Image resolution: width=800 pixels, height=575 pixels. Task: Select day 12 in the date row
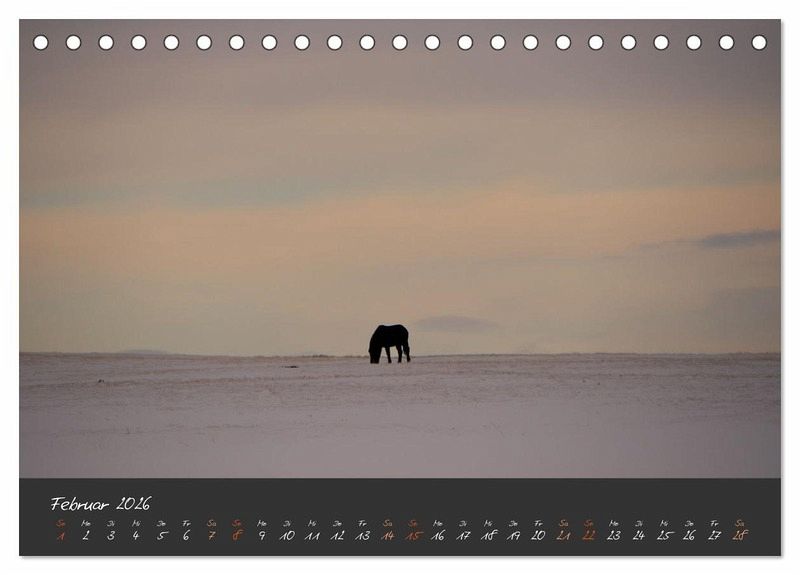pos(337,535)
